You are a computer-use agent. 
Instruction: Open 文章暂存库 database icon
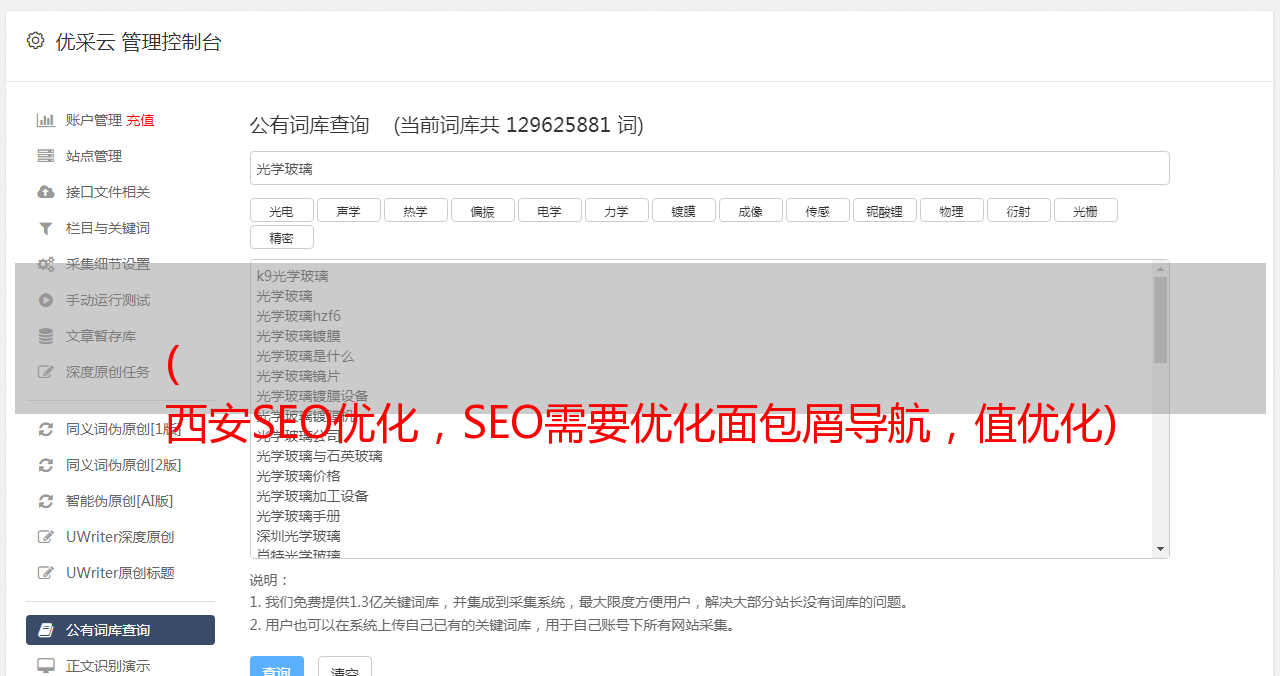tap(46, 336)
